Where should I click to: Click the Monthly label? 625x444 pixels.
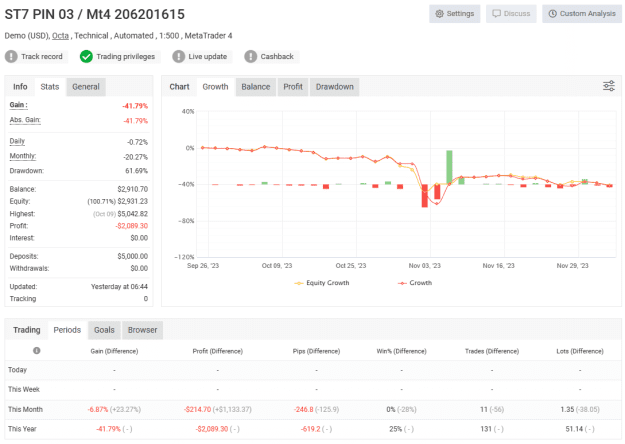pos(23,156)
